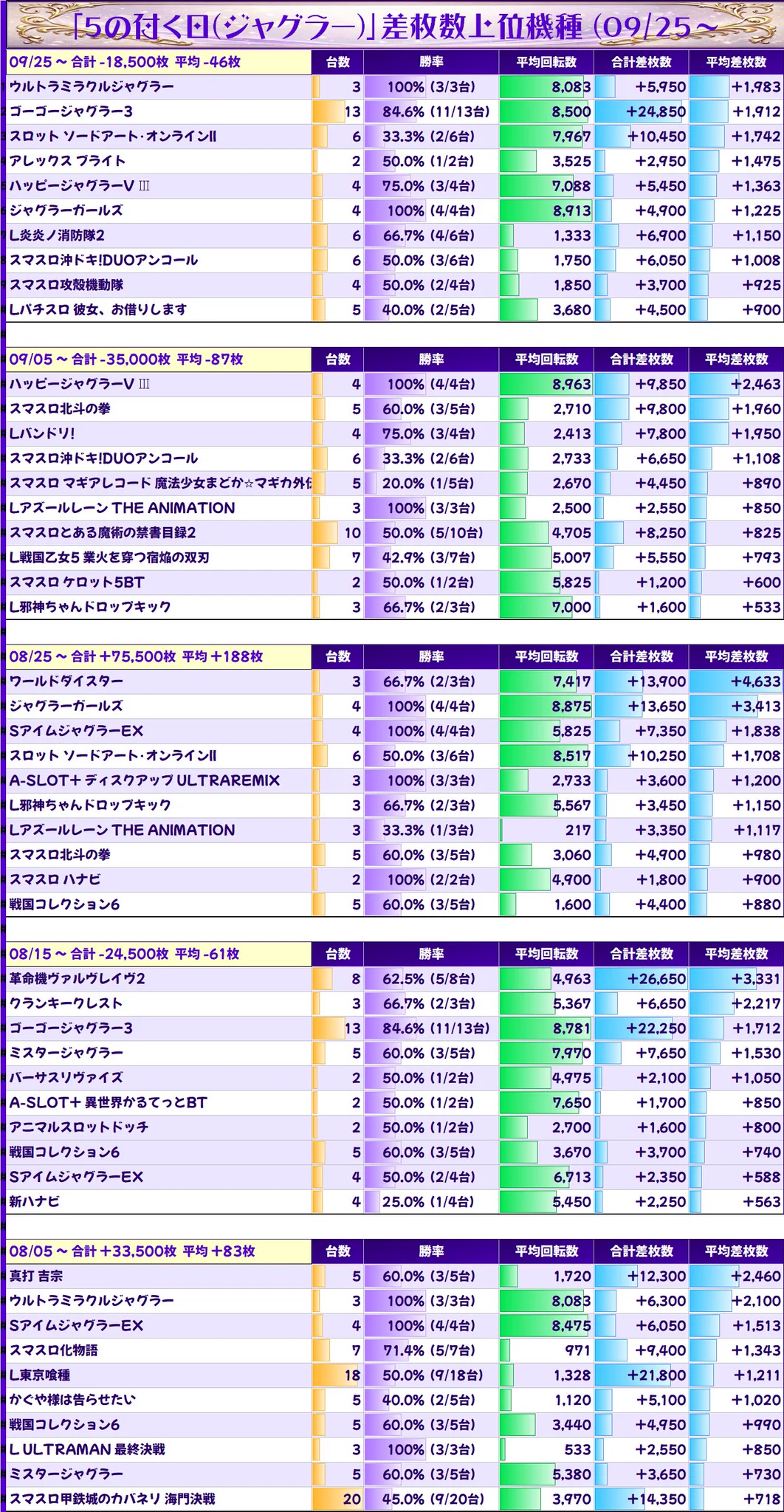The image size is (784, 1512).
Task: Click 台数 column header in 09/25 table
Action: [338, 62]
